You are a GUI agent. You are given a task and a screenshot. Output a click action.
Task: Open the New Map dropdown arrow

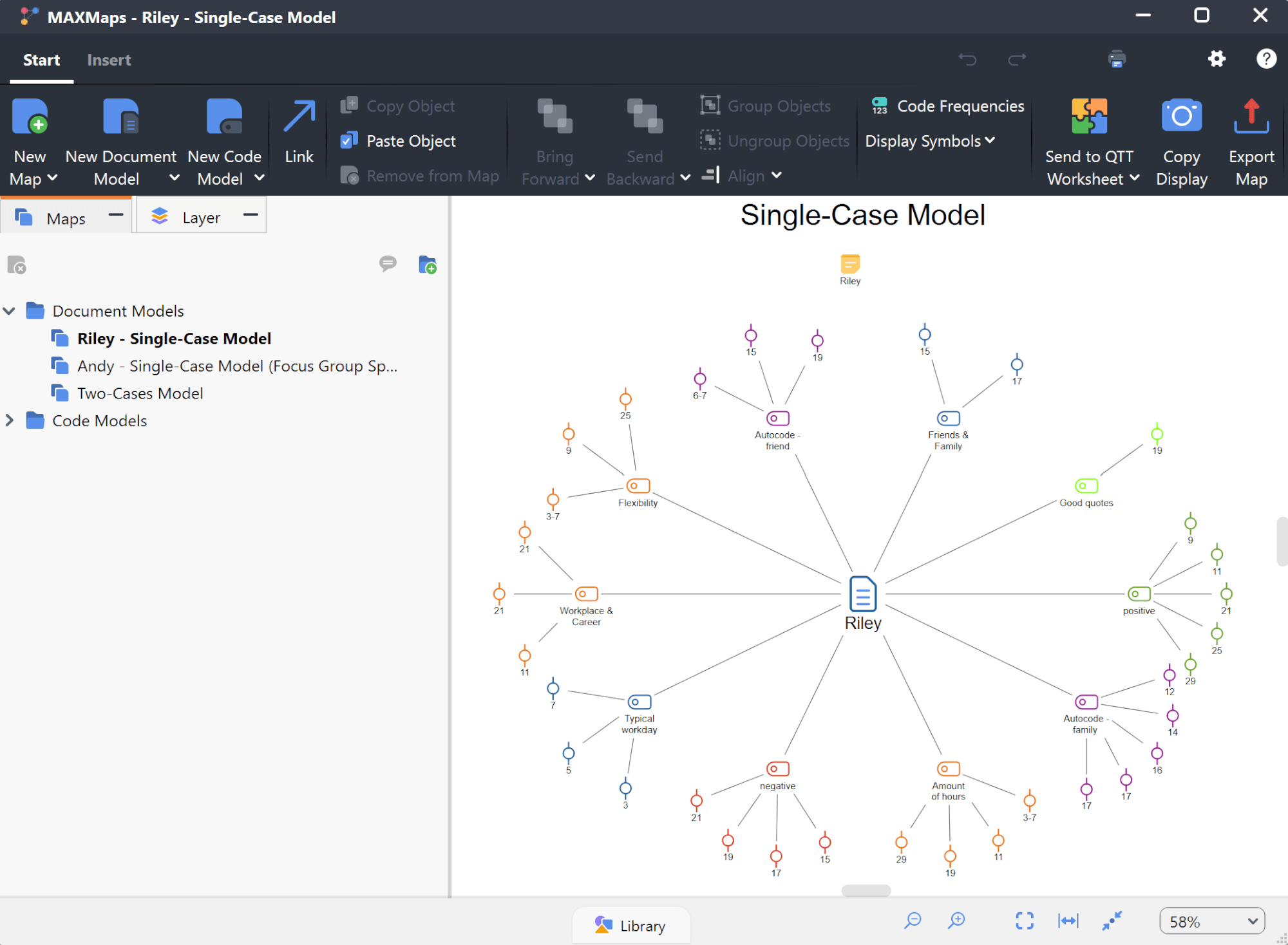click(53, 178)
